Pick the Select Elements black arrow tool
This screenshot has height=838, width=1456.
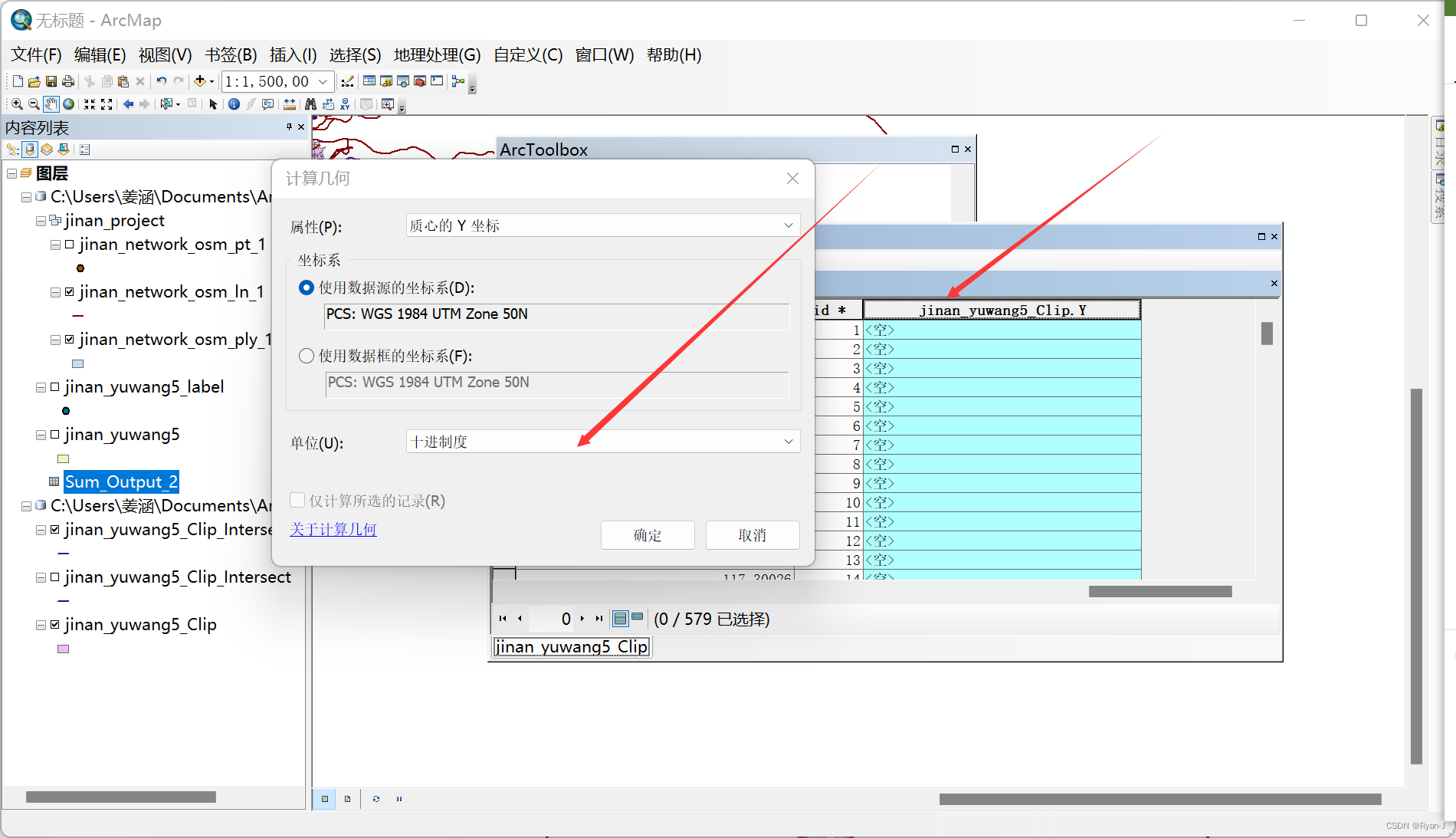click(213, 104)
